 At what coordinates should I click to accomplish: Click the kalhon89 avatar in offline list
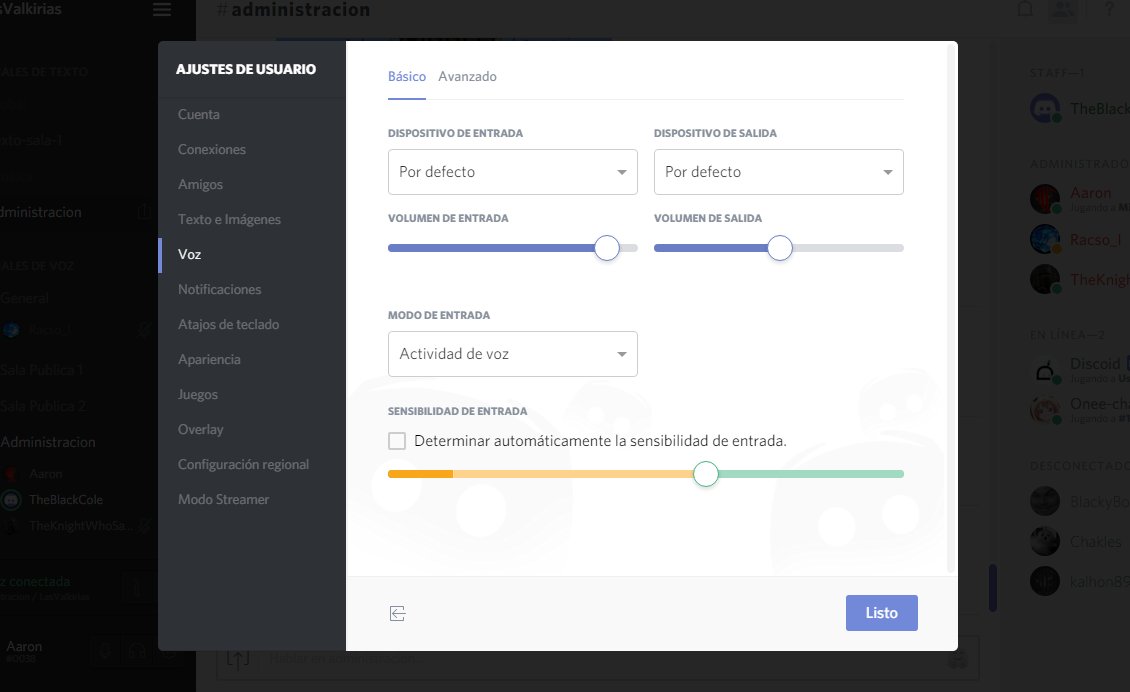(1045, 581)
